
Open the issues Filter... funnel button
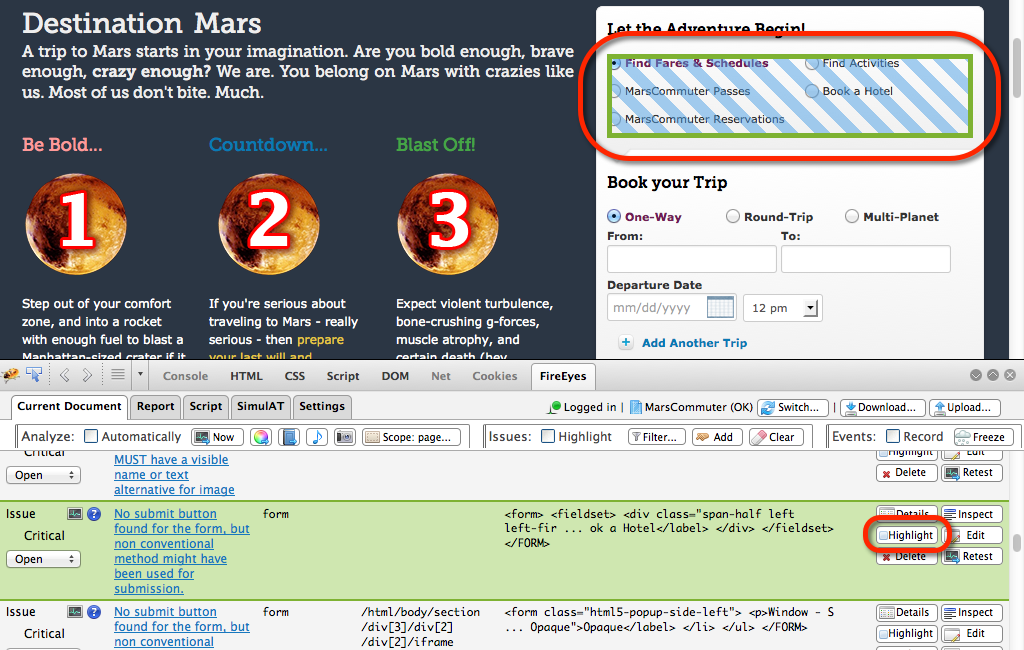(x=657, y=437)
